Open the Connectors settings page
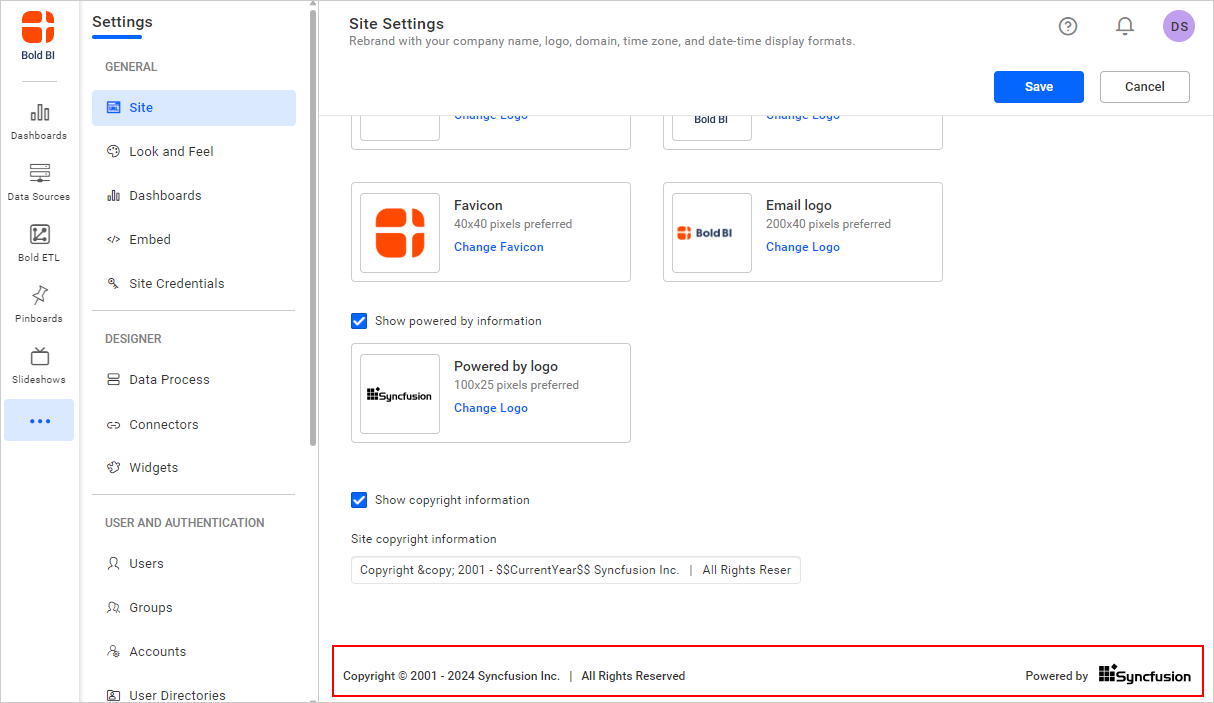1214x703 pixels. [x=163, y=425]
